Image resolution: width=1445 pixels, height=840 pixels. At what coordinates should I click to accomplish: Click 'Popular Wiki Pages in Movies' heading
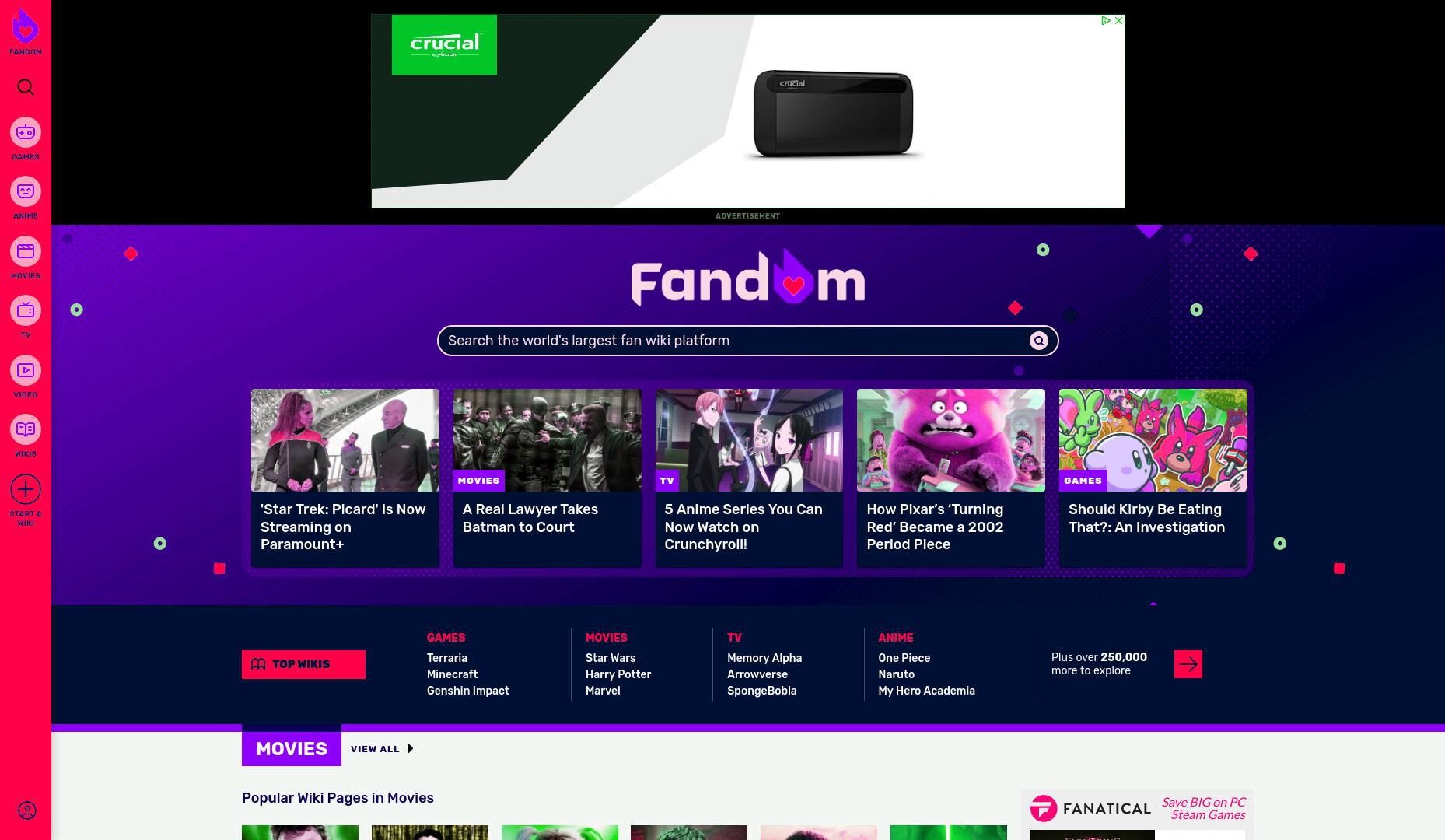pos(338,798)
